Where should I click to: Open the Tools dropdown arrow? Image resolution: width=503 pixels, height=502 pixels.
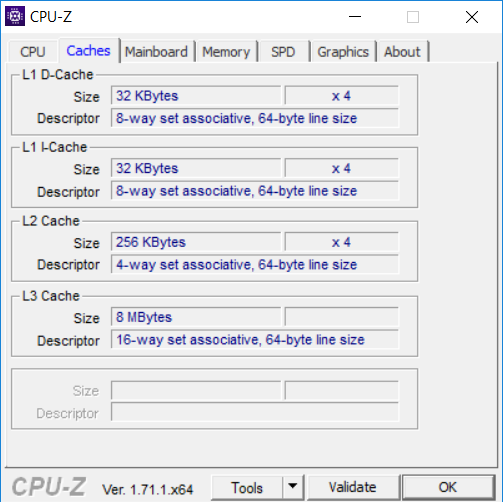[293, 487]
